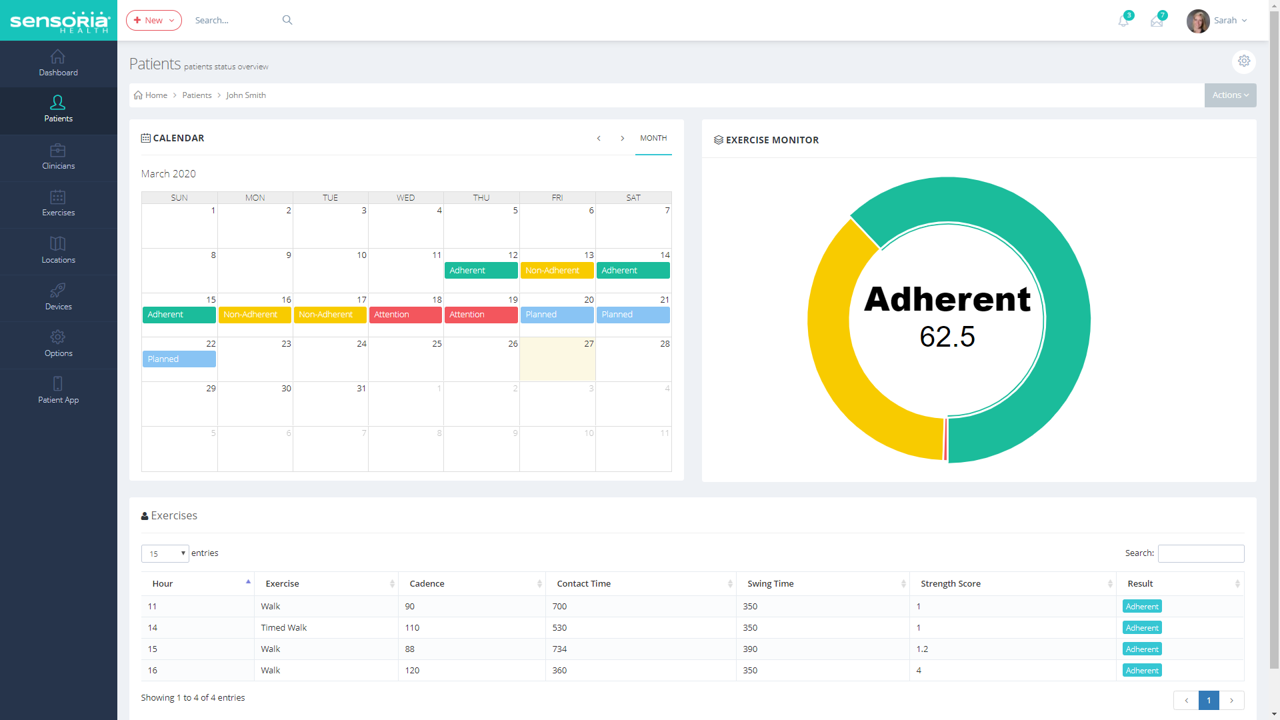Viewport: 1280px width, 720px height.
Task: Select the Adherent event on March 12
Action: [x=481, y=270]
